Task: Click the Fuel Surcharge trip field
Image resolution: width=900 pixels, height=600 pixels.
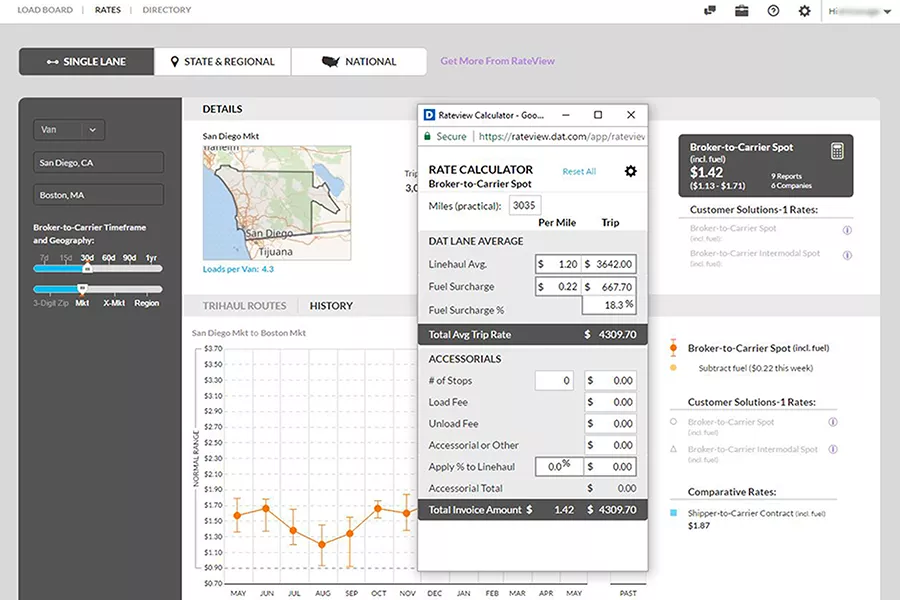Action: point(608,287)
